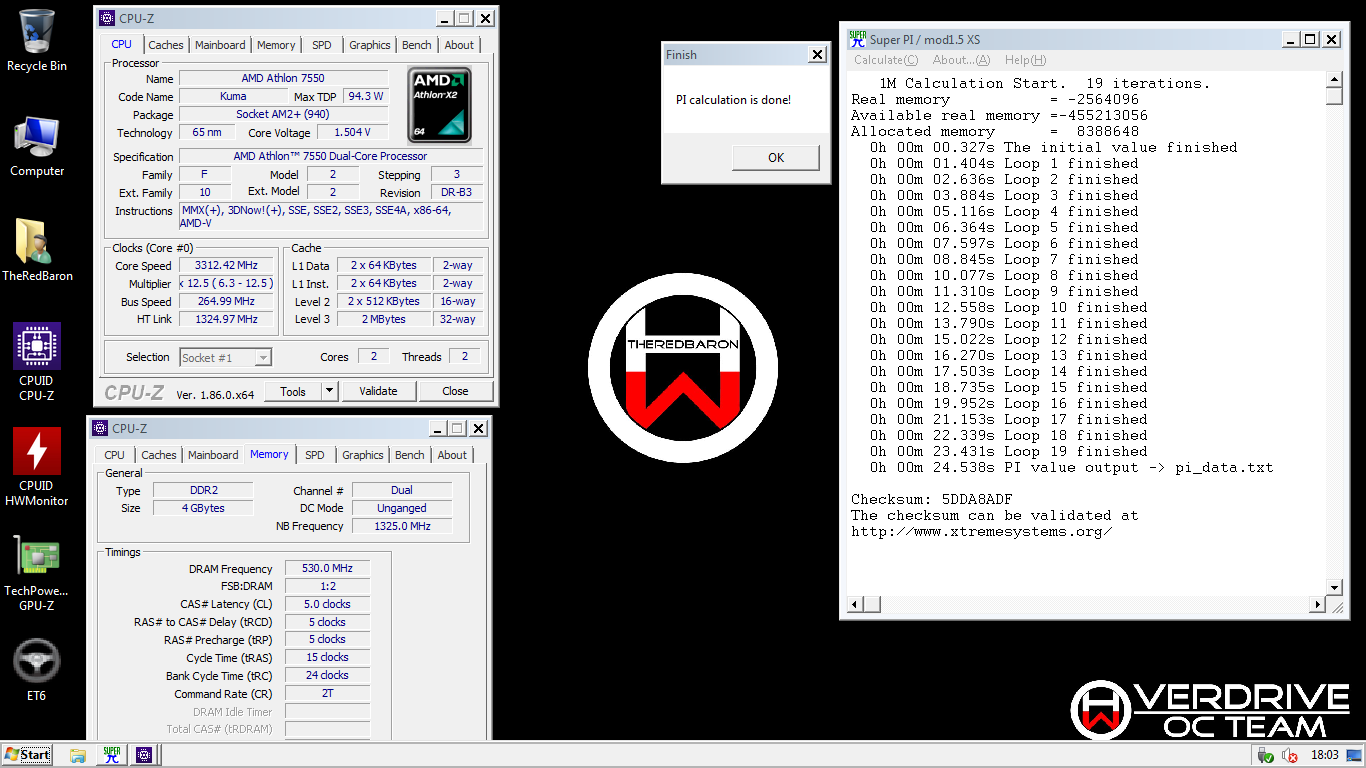Viewport: 1366px width, 768px height.
Task: Click the NB Frequency 1325.0 MHz value
Action: [402, 526]
